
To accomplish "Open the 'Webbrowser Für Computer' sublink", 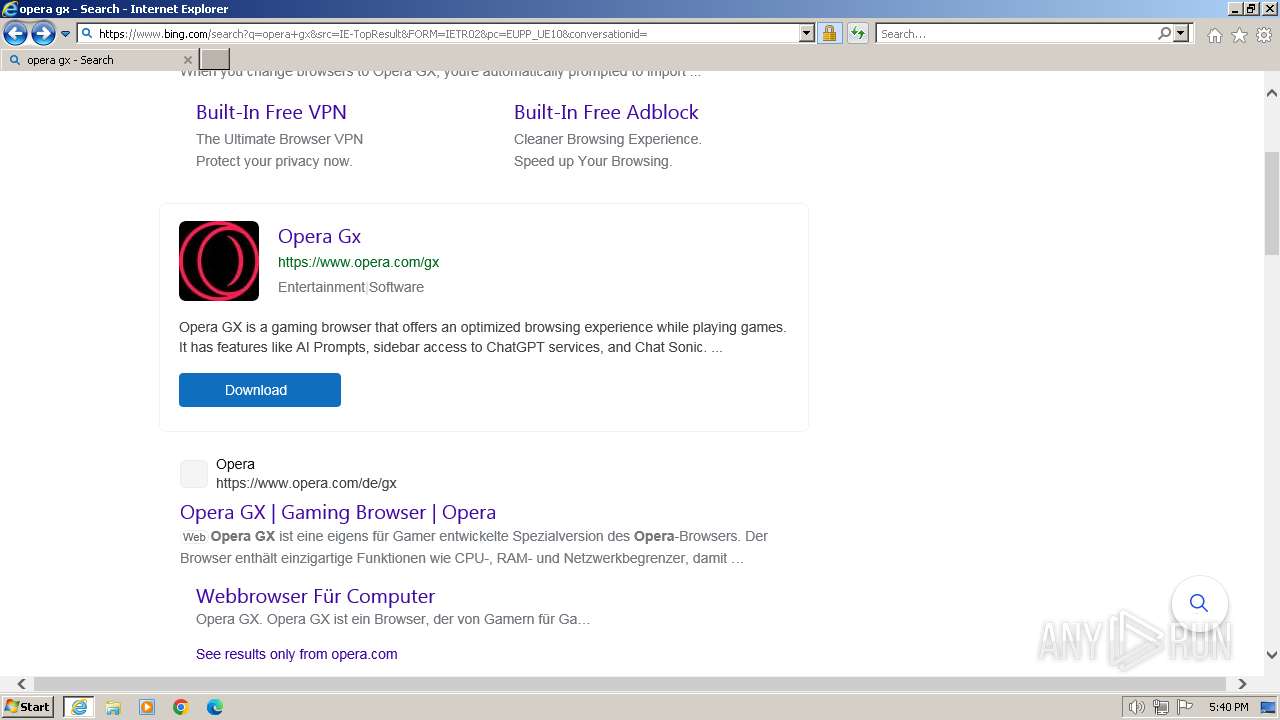I will (315, 596).
